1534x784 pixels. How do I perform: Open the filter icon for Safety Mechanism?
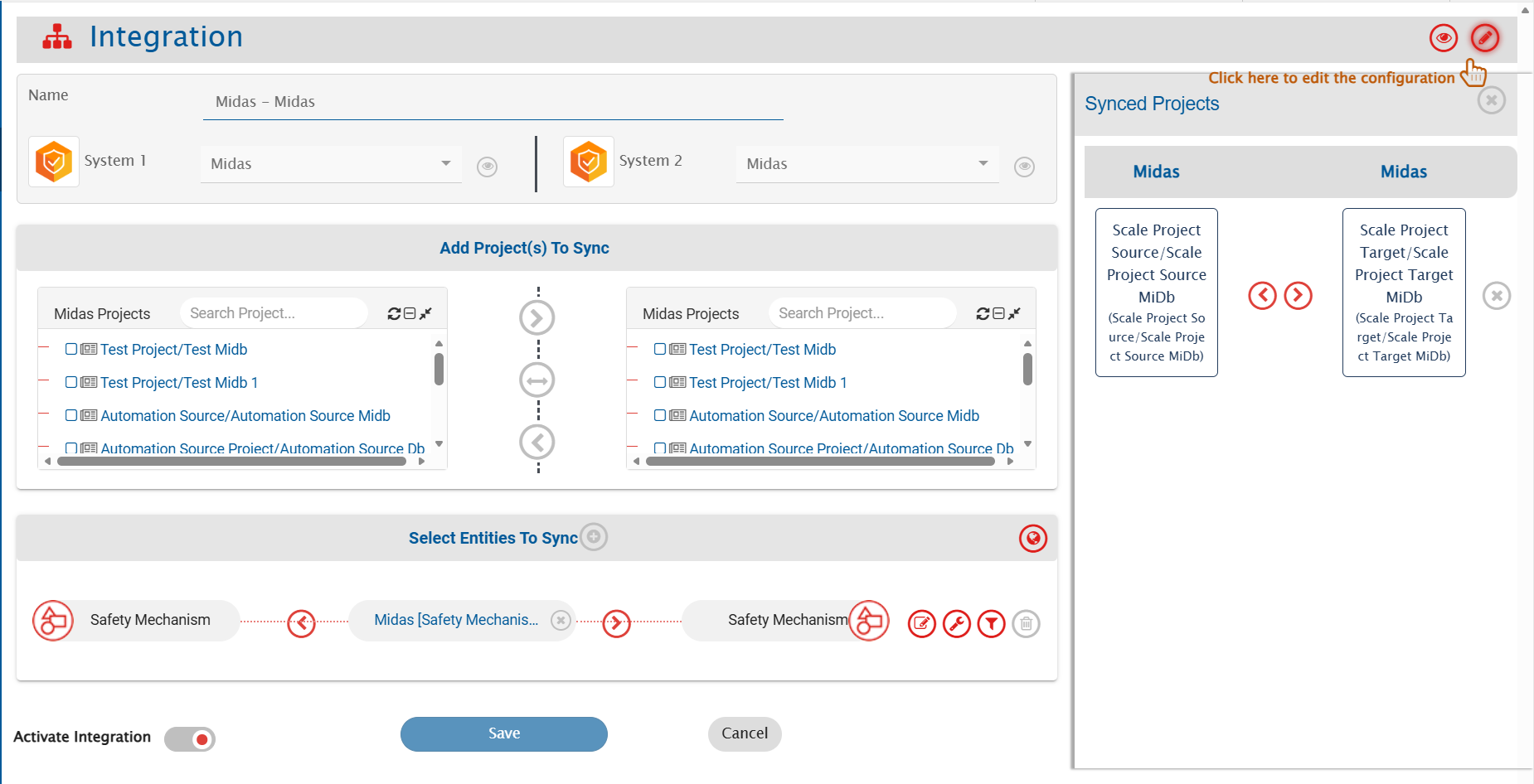point(991,623)
